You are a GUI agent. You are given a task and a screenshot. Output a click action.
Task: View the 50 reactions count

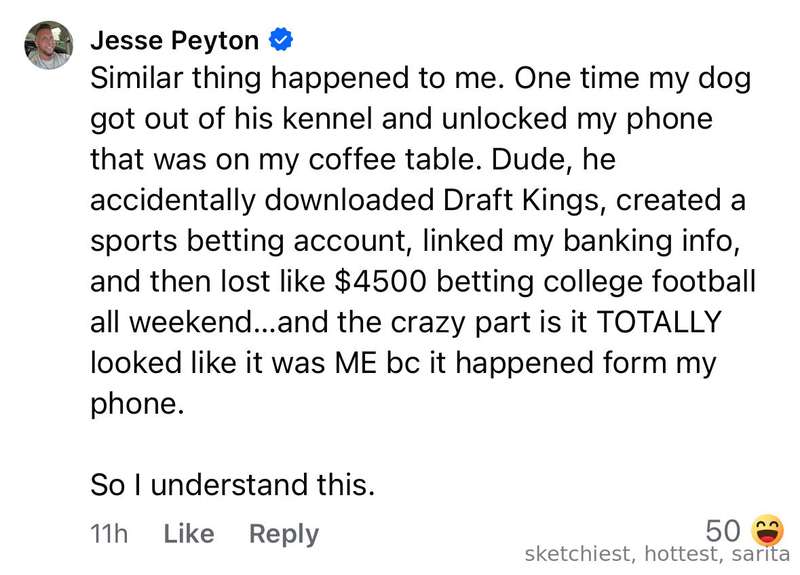point(722,531)
